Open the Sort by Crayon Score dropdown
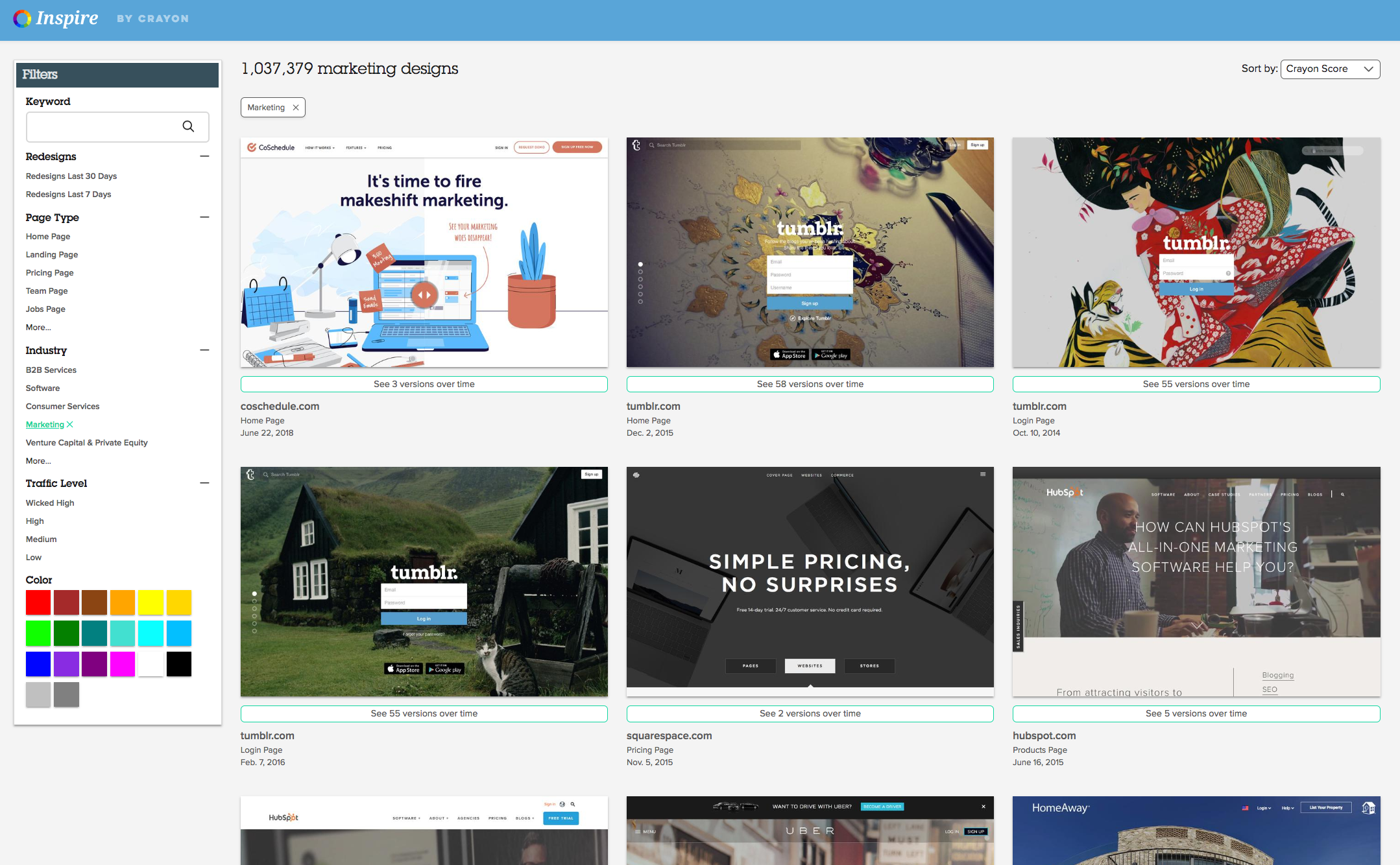1400x865 pixels. [x=1329, y=69]
